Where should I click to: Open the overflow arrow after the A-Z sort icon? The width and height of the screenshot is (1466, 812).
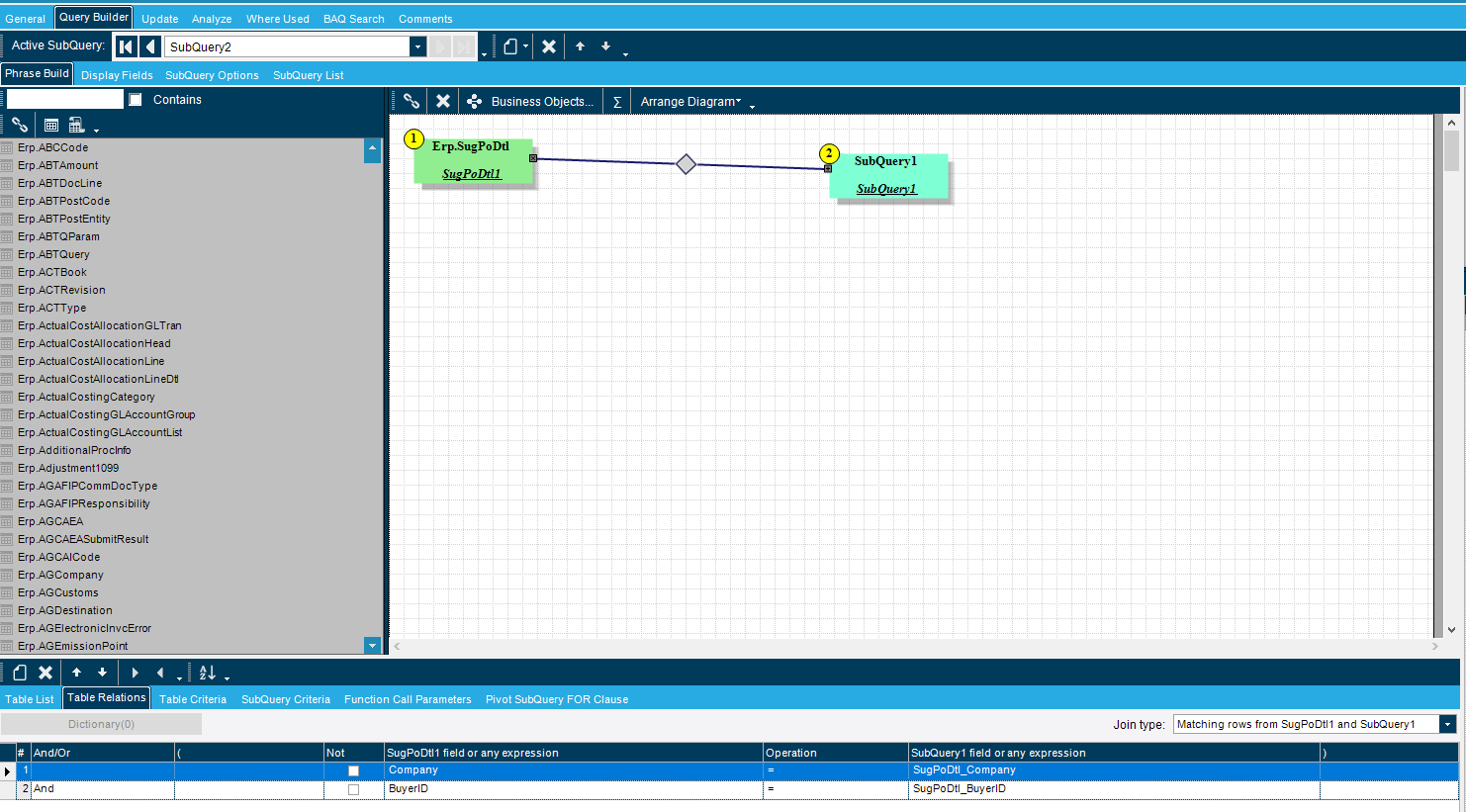(227, 677)
